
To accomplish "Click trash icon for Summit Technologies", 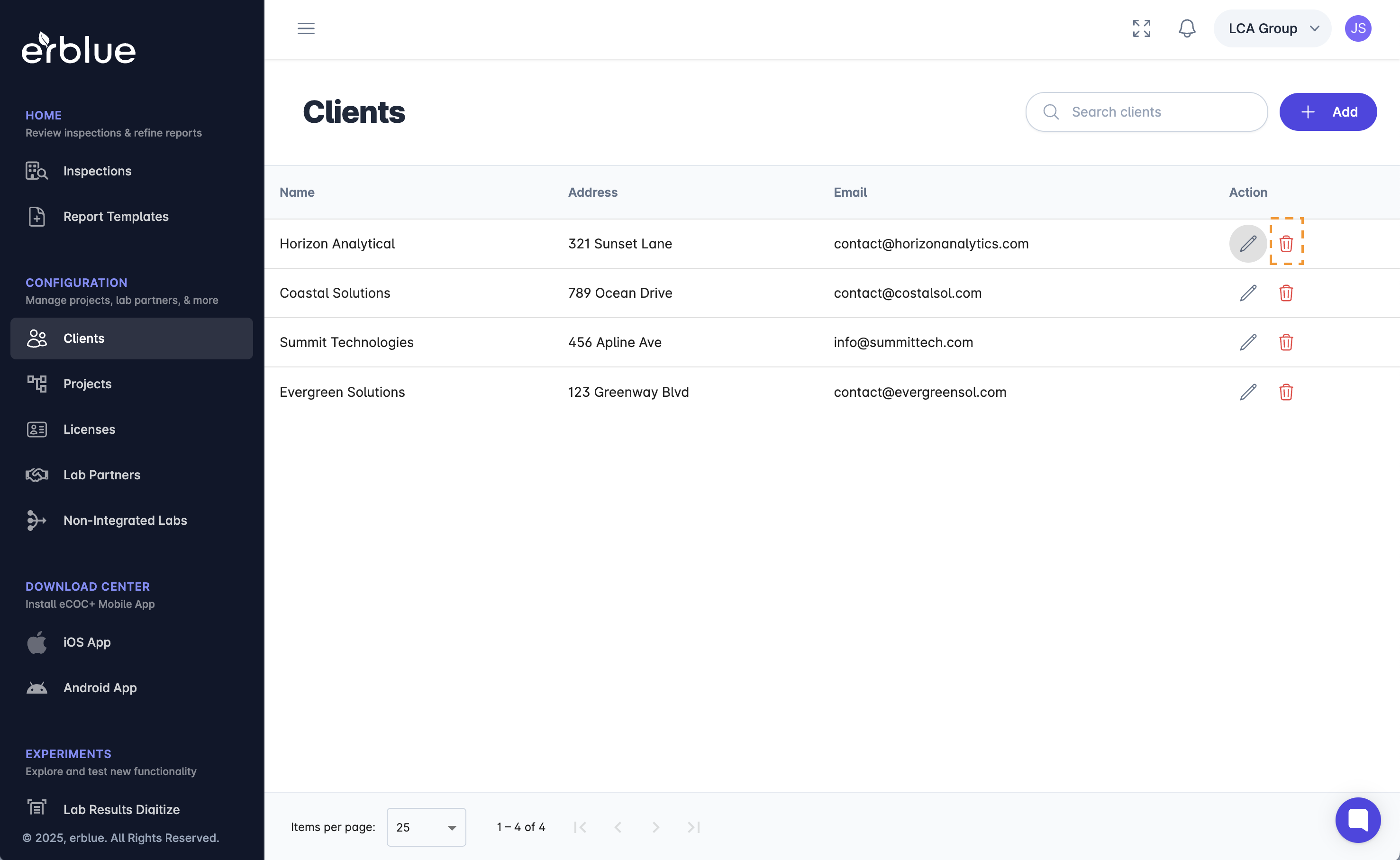I will [x=1286, y=342].
